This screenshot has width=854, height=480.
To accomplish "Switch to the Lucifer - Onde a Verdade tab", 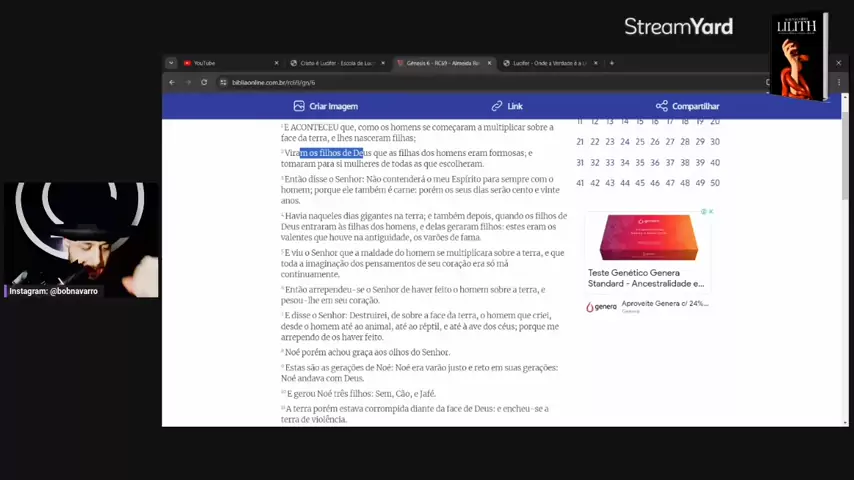I will click(549, 63).
